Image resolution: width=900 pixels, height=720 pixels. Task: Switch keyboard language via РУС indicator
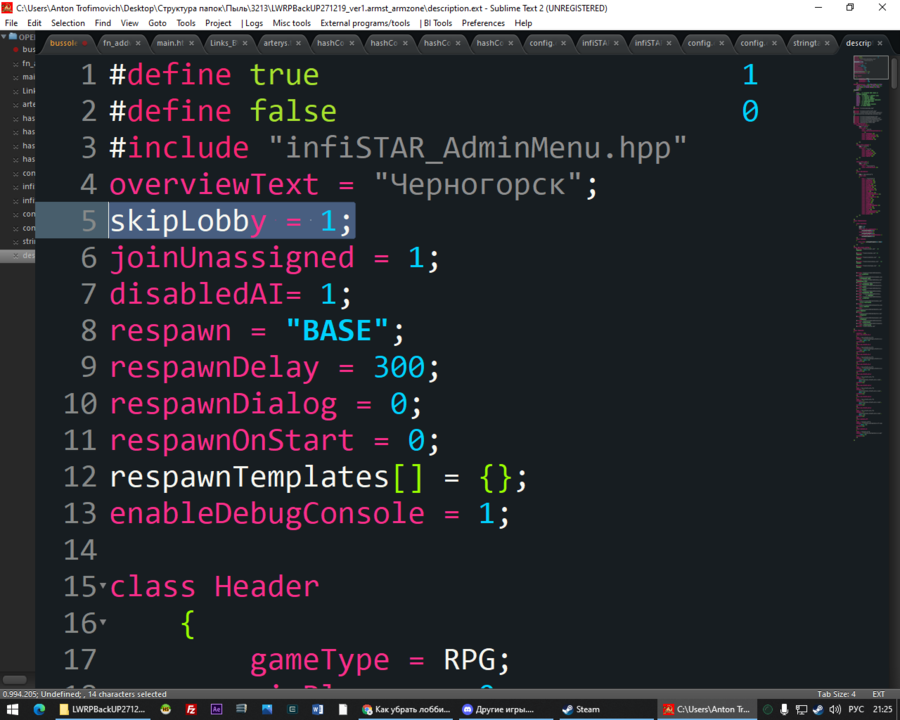click(856, 710)
